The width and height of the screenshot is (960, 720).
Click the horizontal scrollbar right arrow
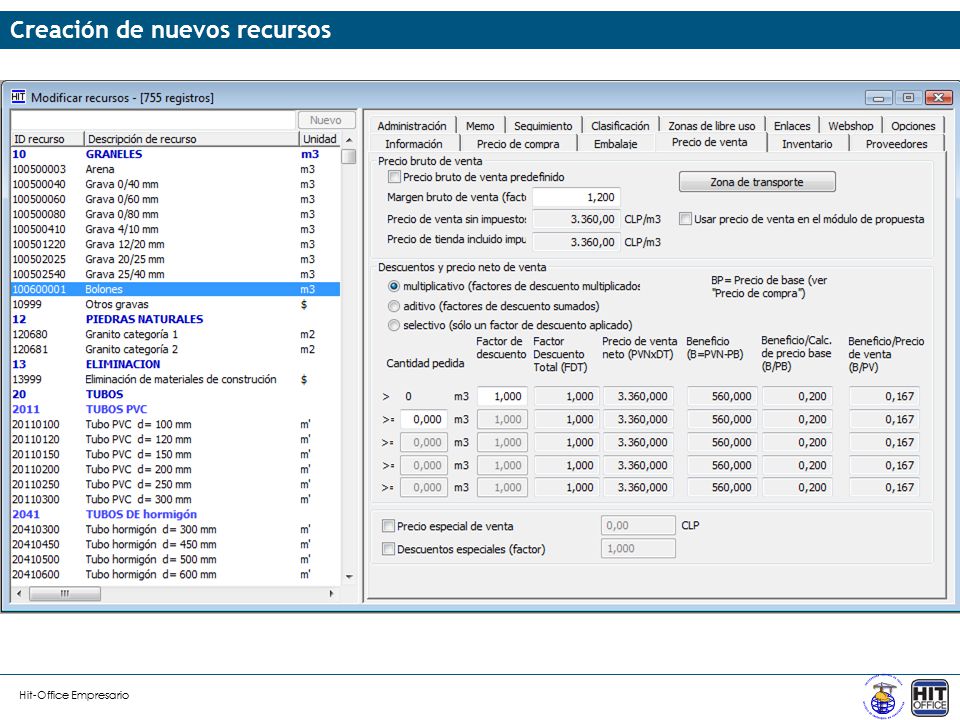point(331,593)
